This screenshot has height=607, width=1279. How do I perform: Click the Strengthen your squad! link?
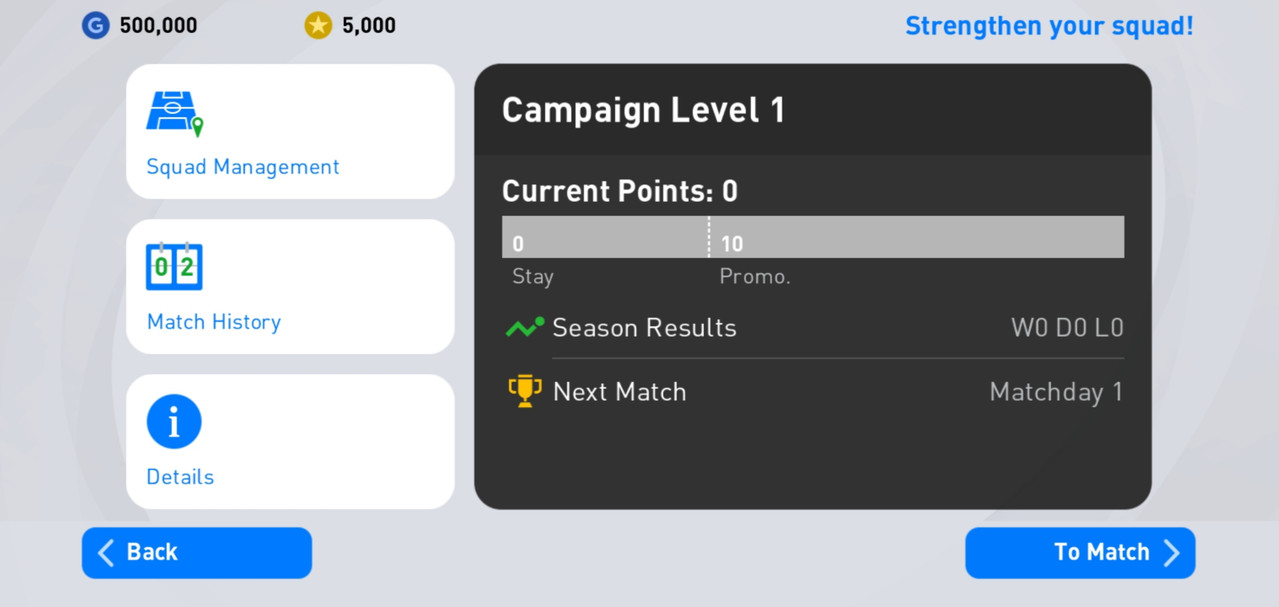[x=1049, y=26]
